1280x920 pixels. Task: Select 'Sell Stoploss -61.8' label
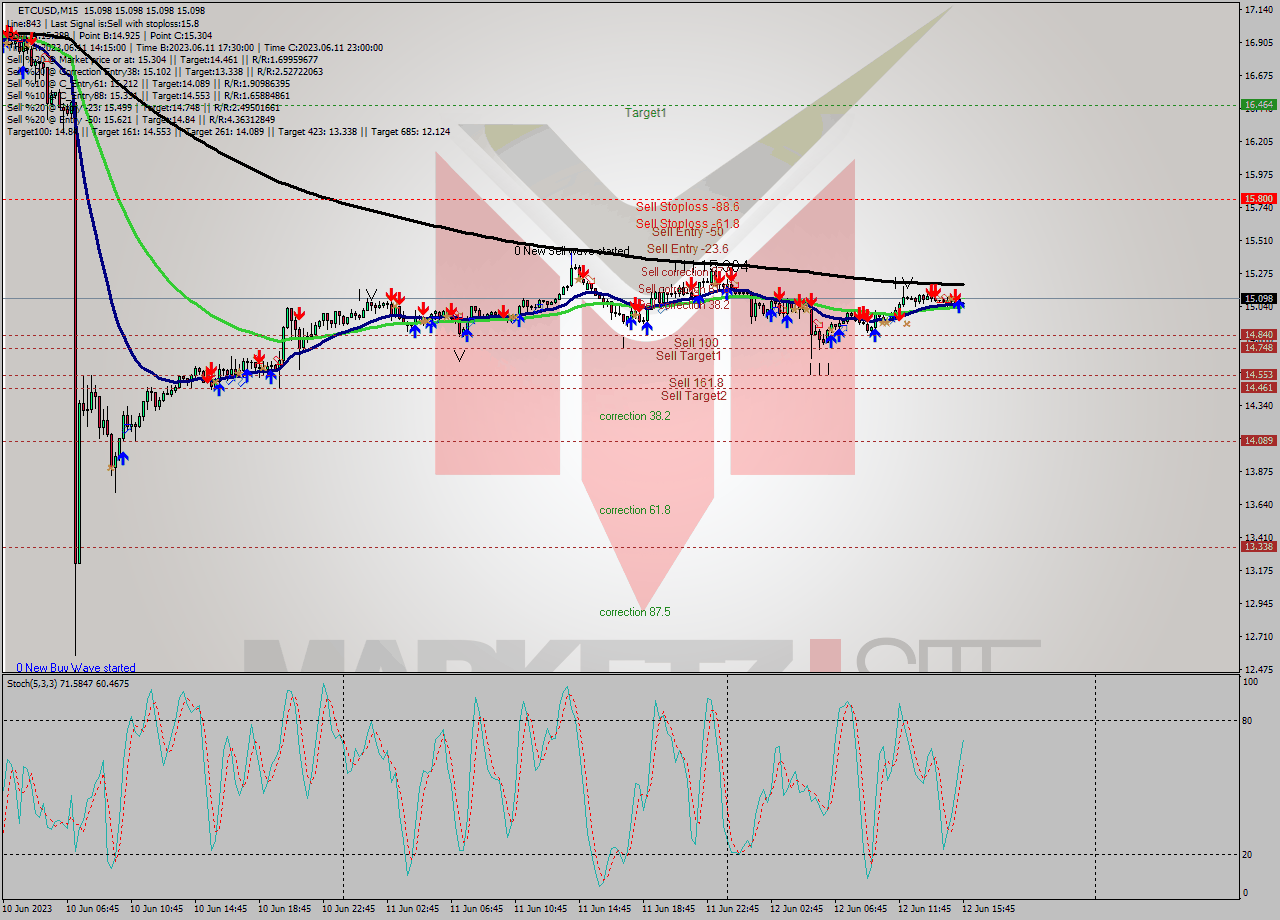pos(688,224)
